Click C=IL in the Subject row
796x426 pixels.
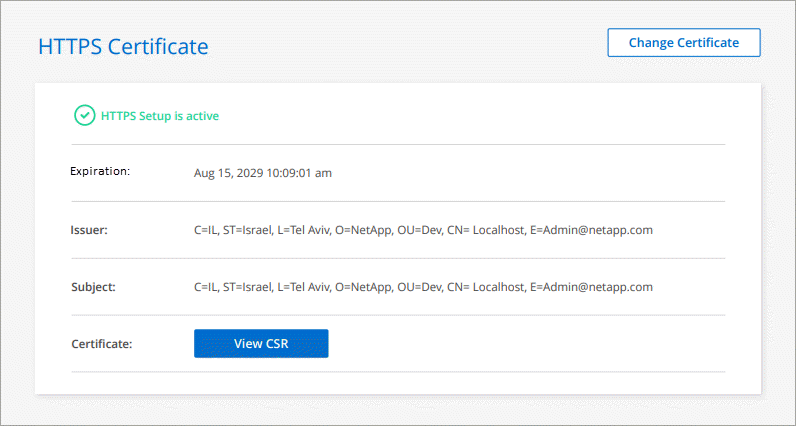coord(207,287)
